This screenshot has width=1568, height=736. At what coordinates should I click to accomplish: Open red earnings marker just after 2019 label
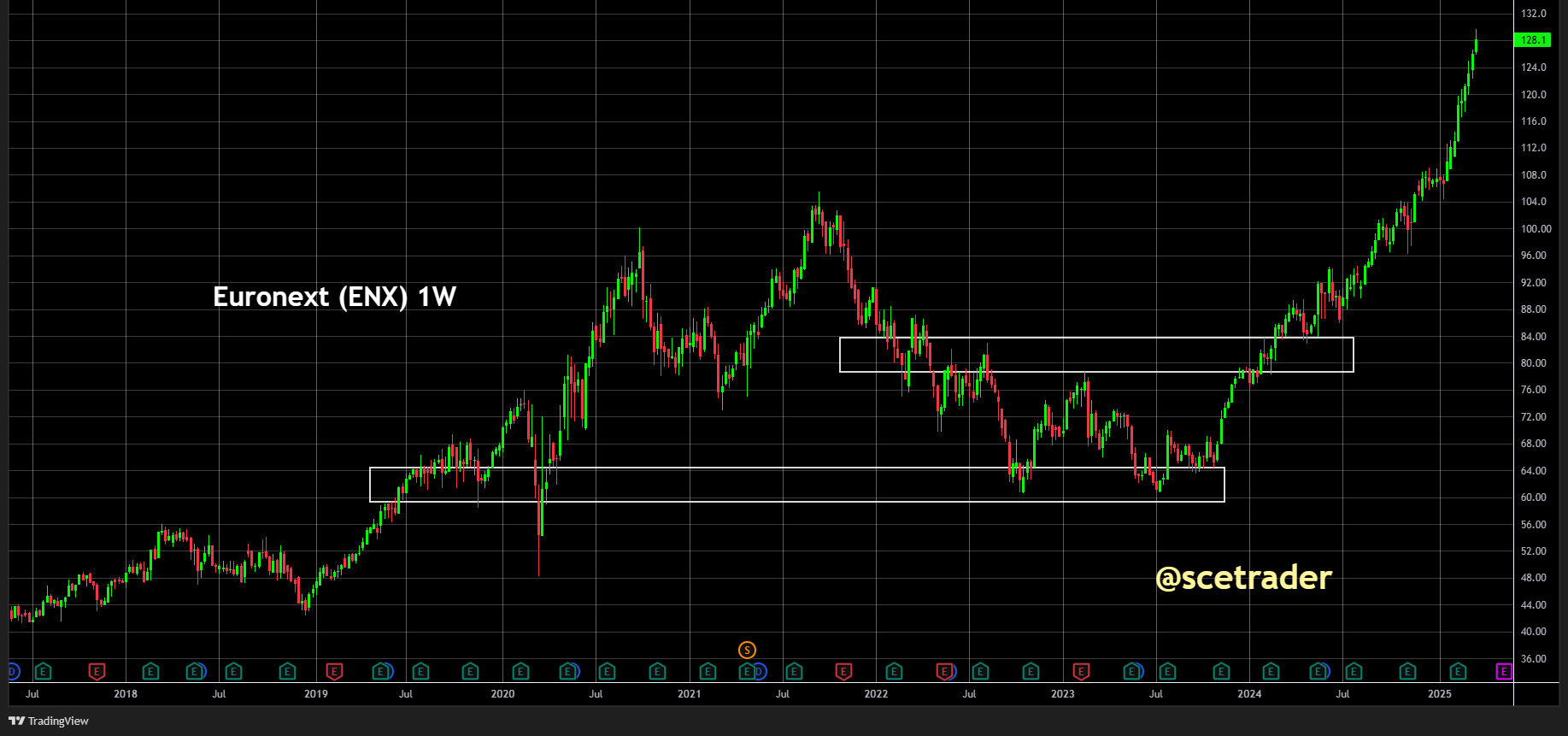click(334, 672)
